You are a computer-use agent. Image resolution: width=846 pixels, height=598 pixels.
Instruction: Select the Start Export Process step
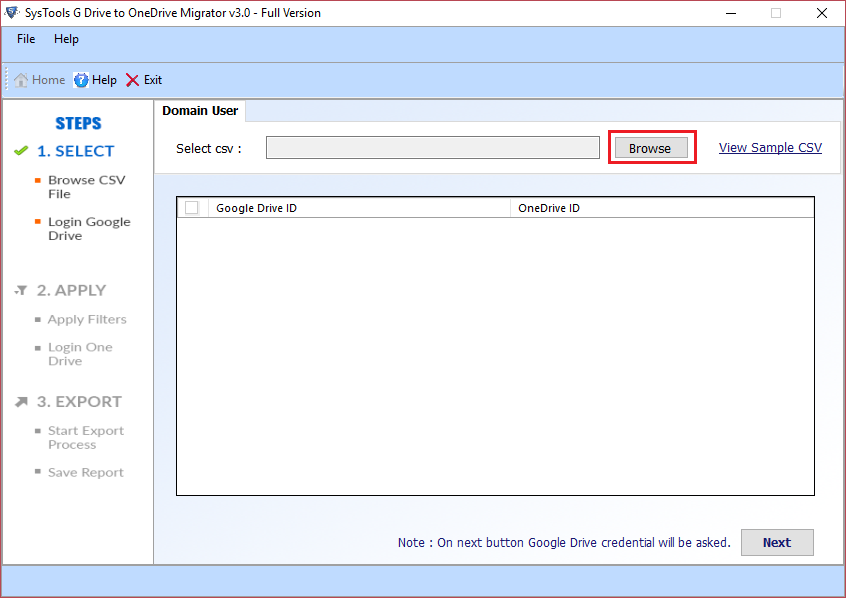[86, 438]
